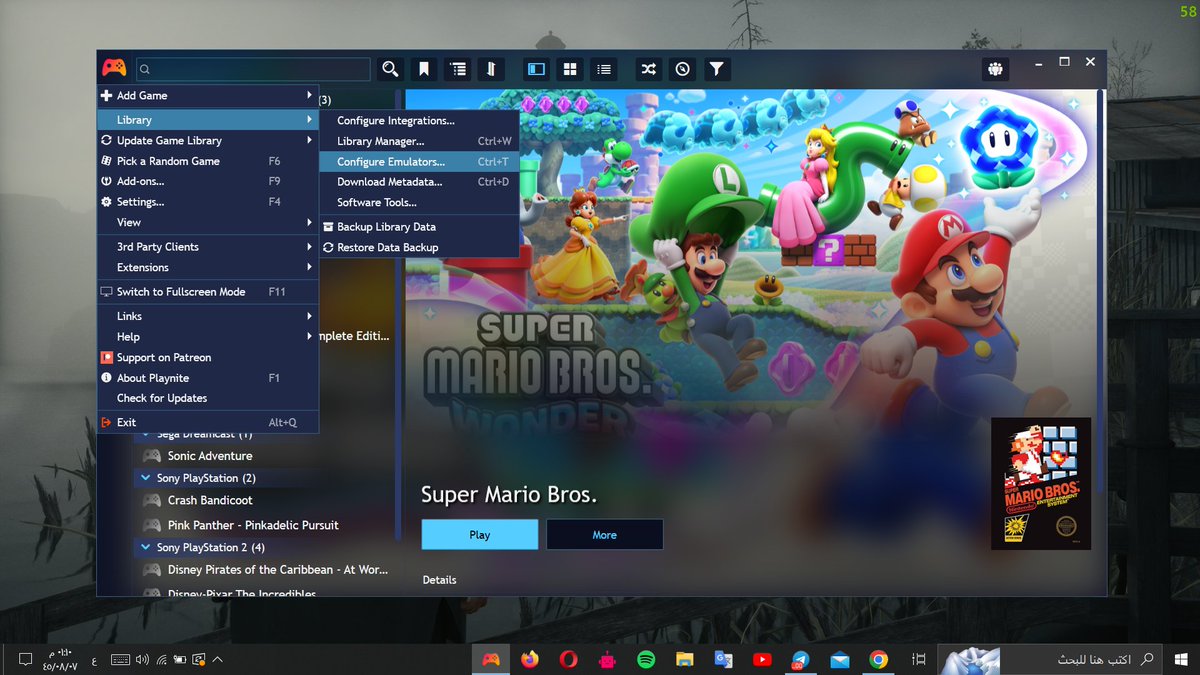Image resolution: width=1200 pixels, height=675 pixels.
Task: Click the Task View taskbar icon
Action: tap(919, 659)
